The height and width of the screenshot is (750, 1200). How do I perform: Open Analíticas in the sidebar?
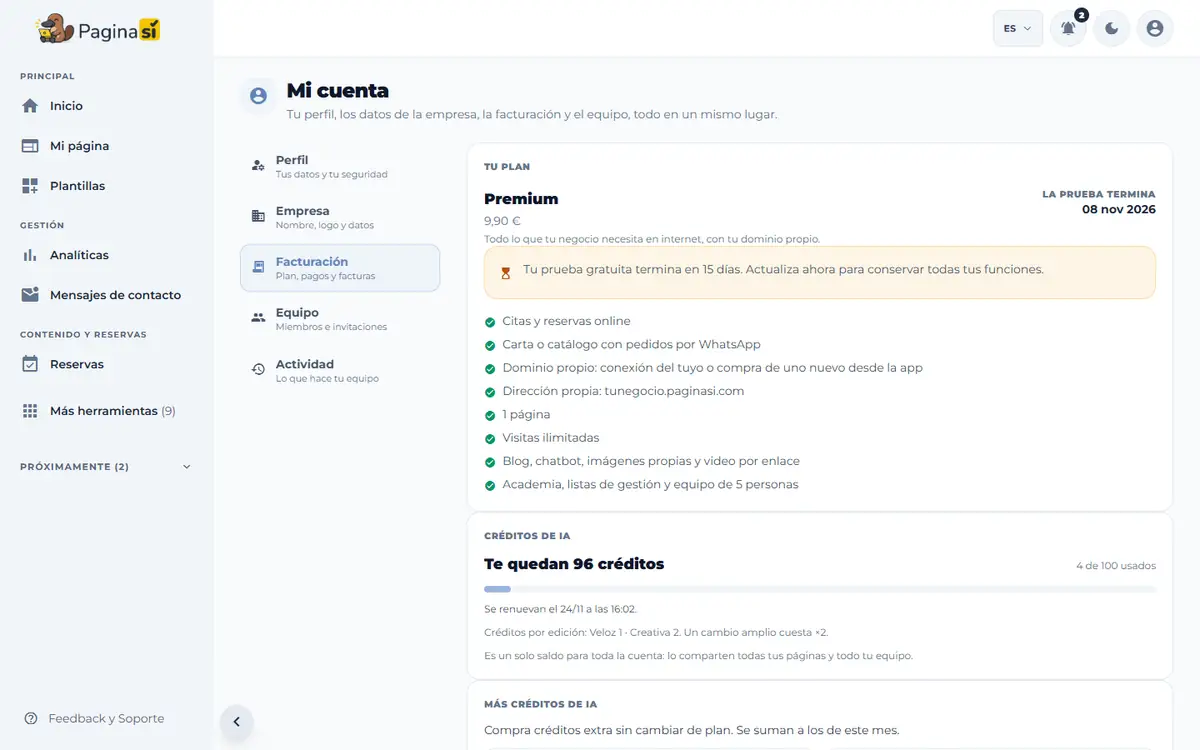pyautogui.click(x=106, y=255)
